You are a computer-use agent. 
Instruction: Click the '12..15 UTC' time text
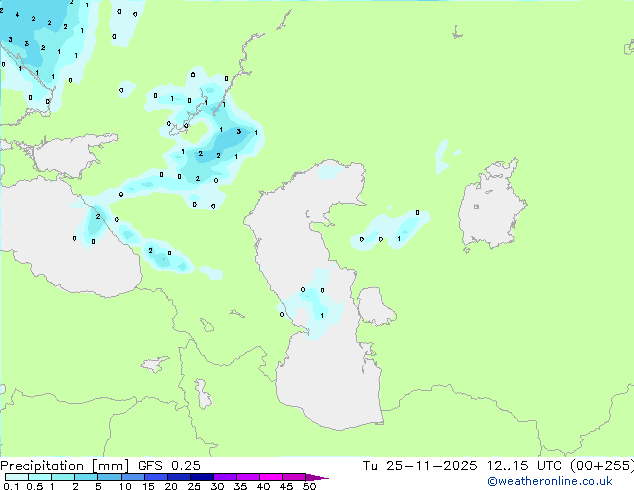point(525,466)
